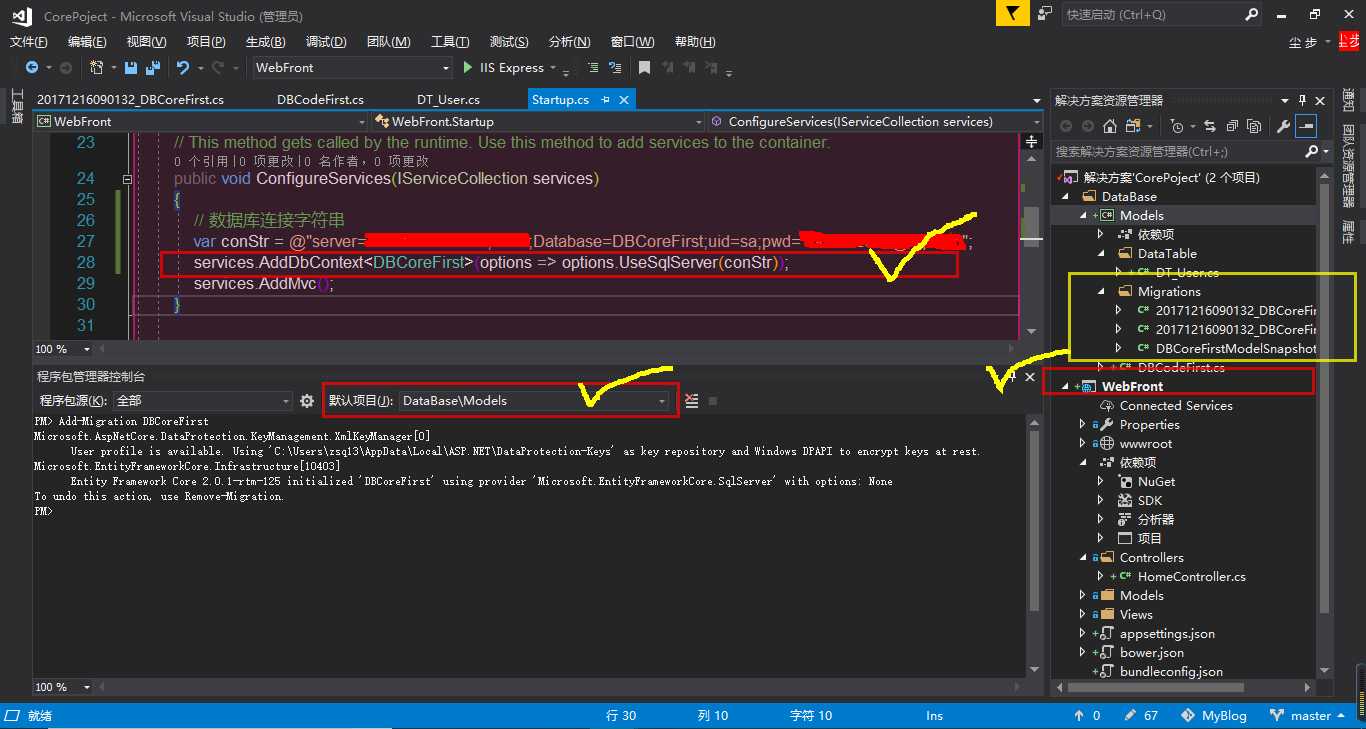Save the current file with Save icon
The height and width of the screenshot is (729, 1366).
(131, 67)
